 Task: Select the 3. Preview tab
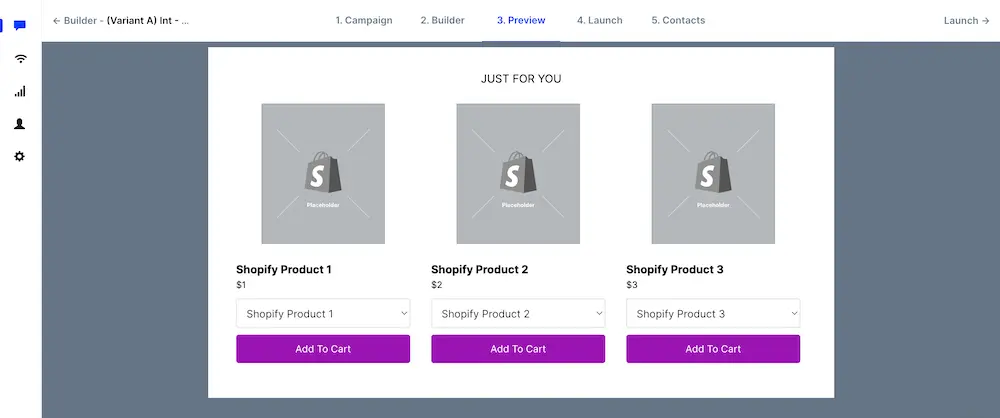521,20
